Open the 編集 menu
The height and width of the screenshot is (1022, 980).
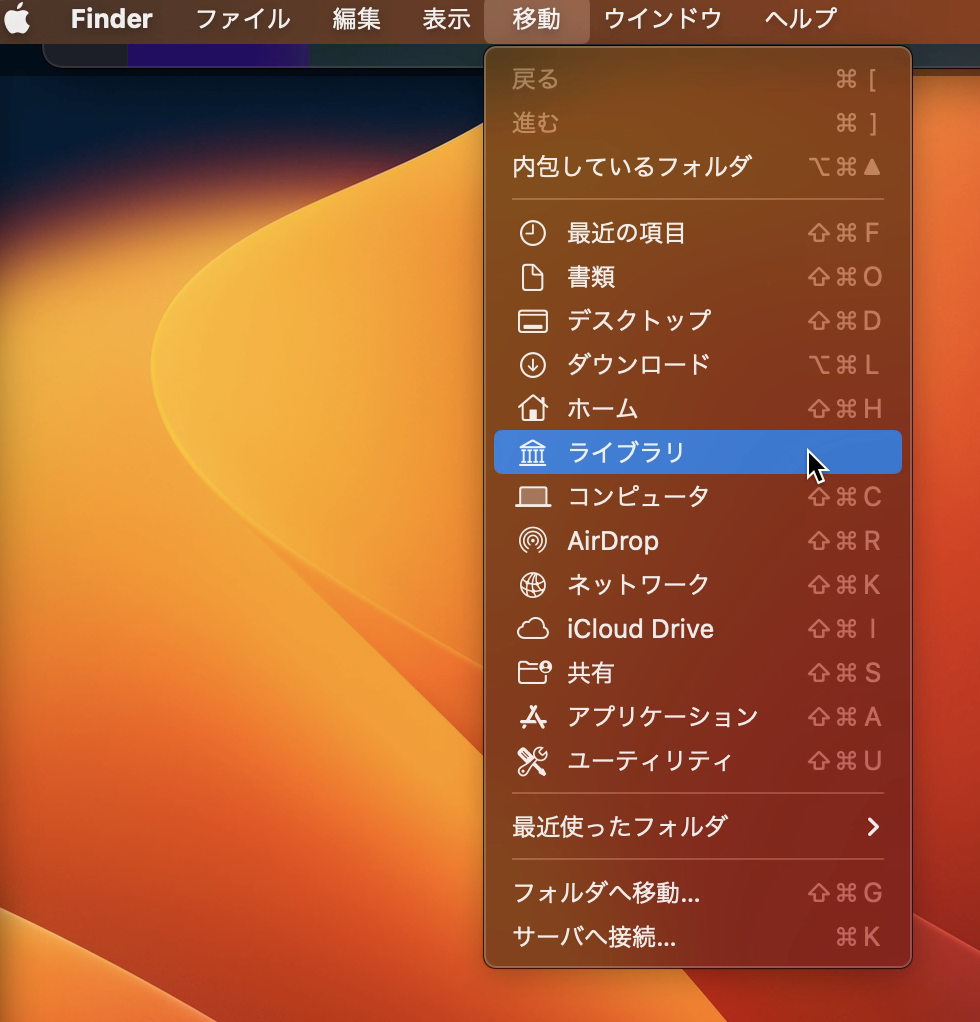[x=356, y=18]
